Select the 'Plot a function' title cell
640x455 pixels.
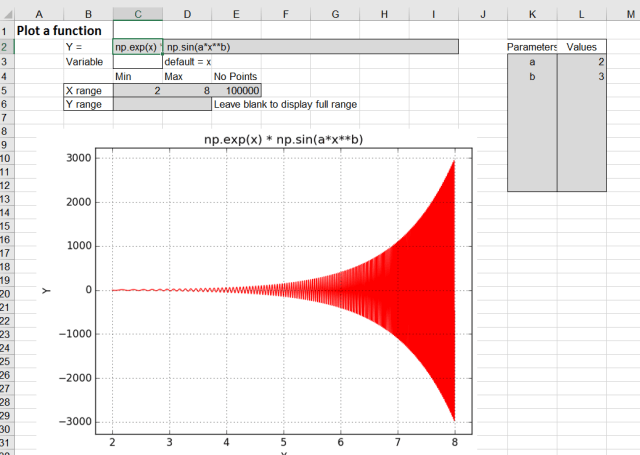(x=59, y=30)
